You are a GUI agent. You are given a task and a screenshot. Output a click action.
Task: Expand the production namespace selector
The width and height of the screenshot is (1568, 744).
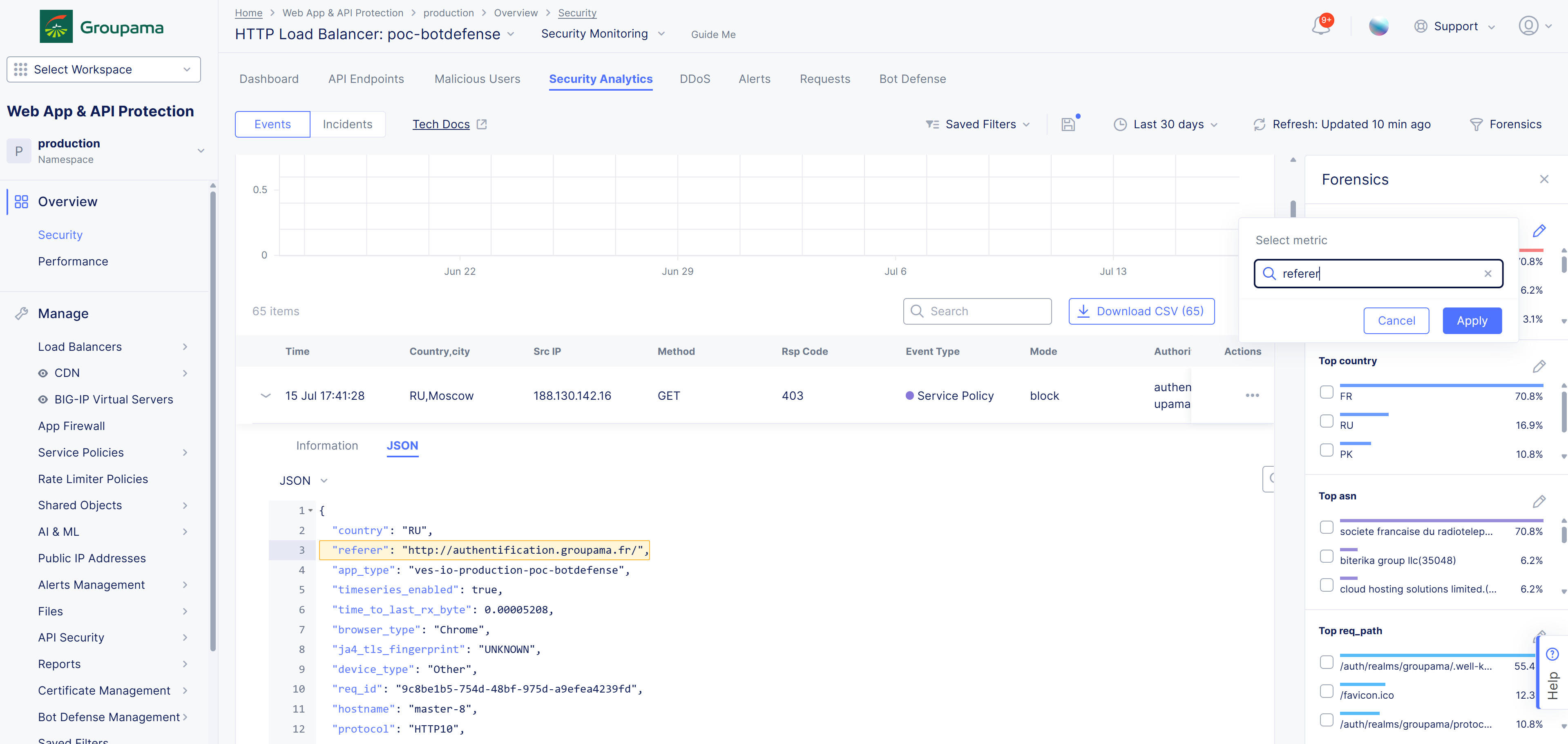click(201, 151)
